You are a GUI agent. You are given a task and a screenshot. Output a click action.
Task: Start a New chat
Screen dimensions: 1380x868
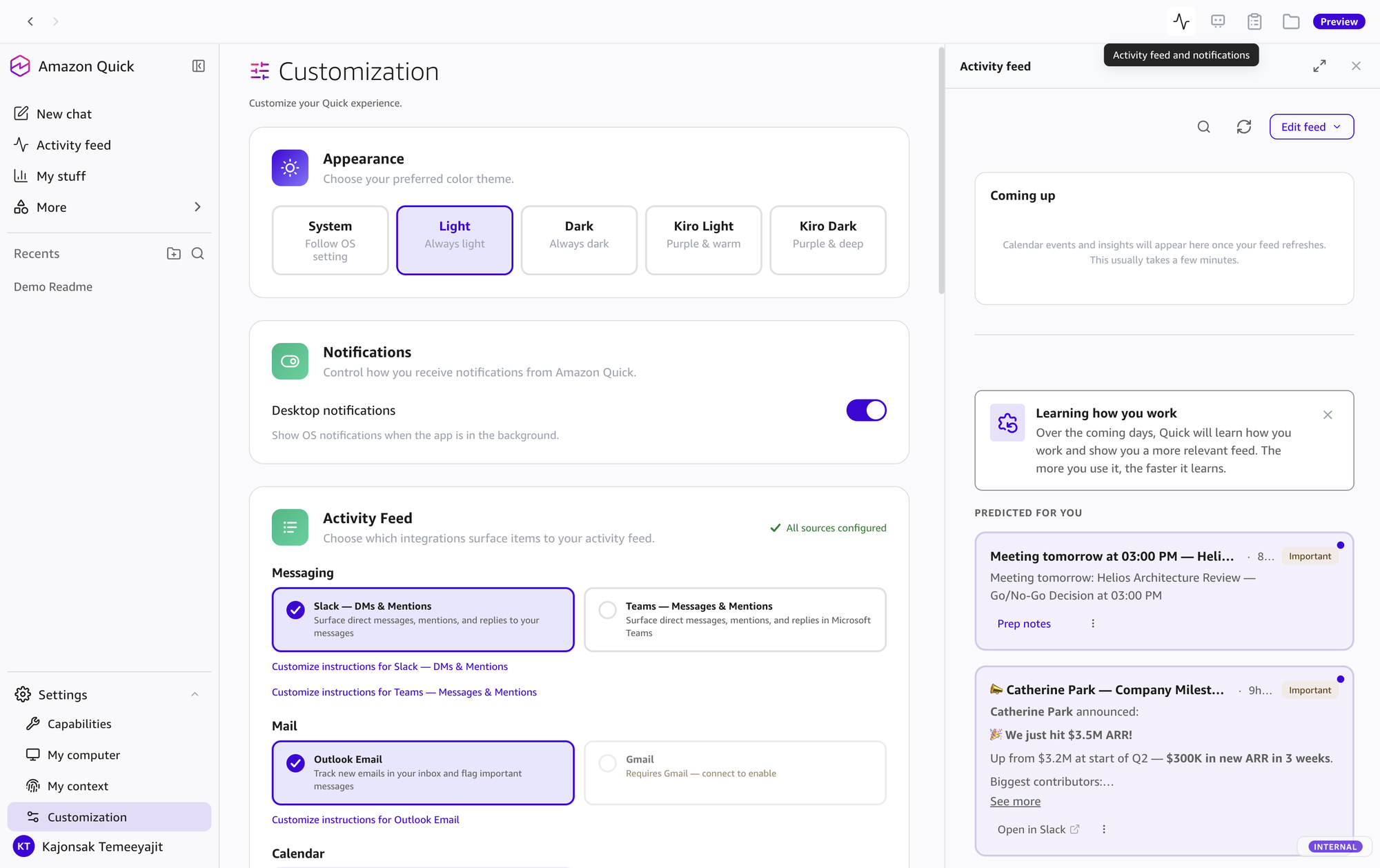(109, 114)
